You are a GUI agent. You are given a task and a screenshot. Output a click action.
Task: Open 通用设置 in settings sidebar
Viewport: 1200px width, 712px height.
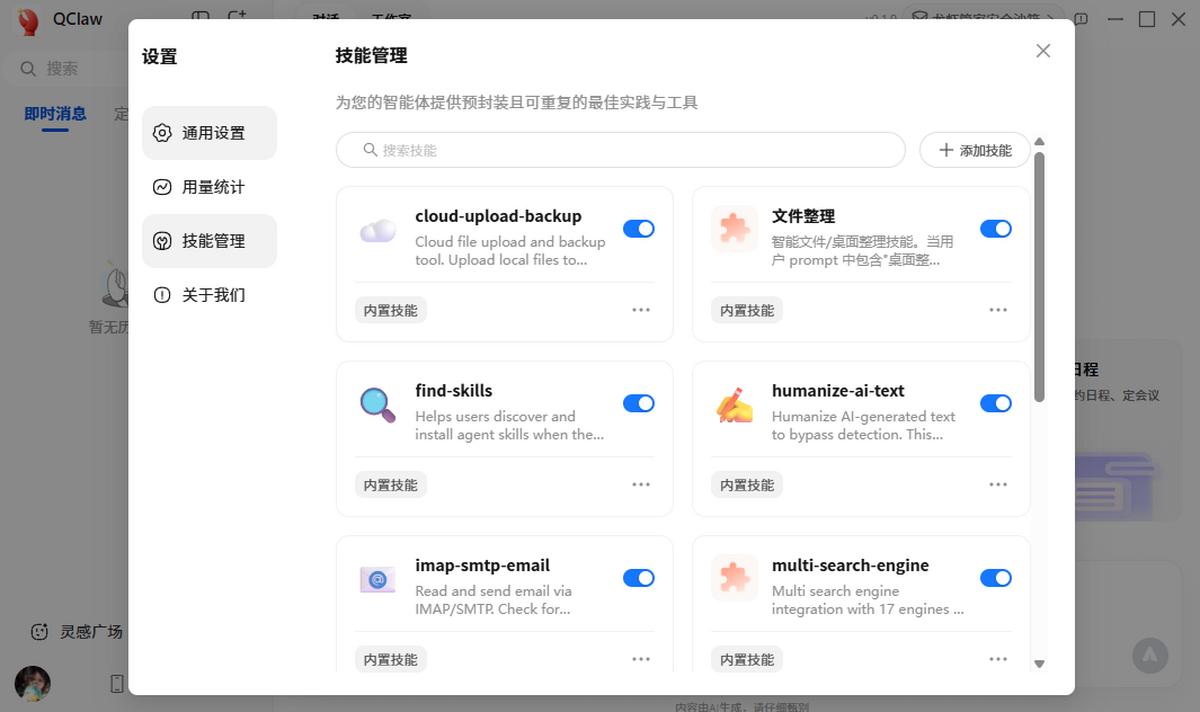pyautogui.click(x=210, y=133)
